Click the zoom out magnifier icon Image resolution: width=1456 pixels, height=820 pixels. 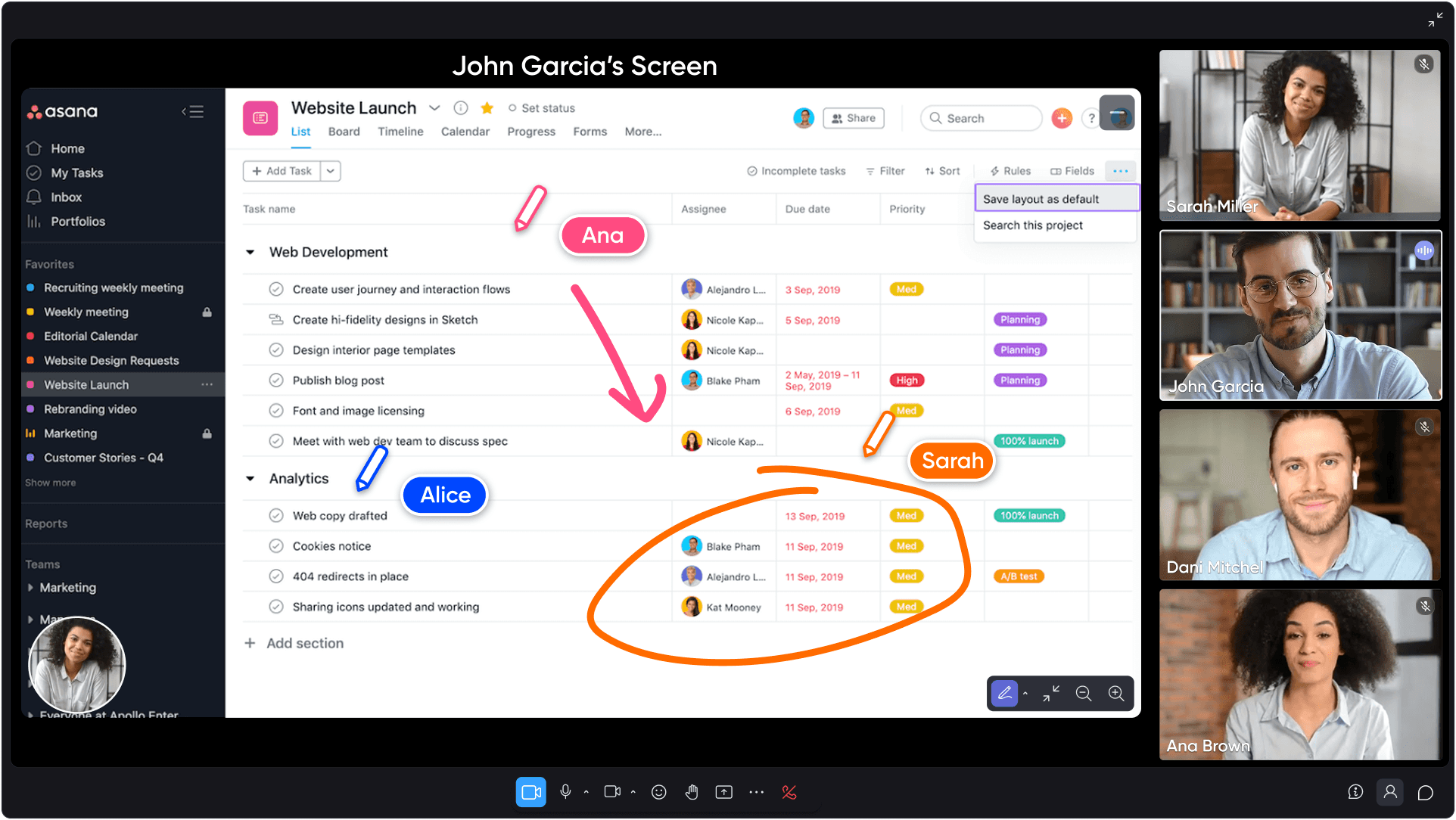pyautogui.click(x=1083, y=693)
